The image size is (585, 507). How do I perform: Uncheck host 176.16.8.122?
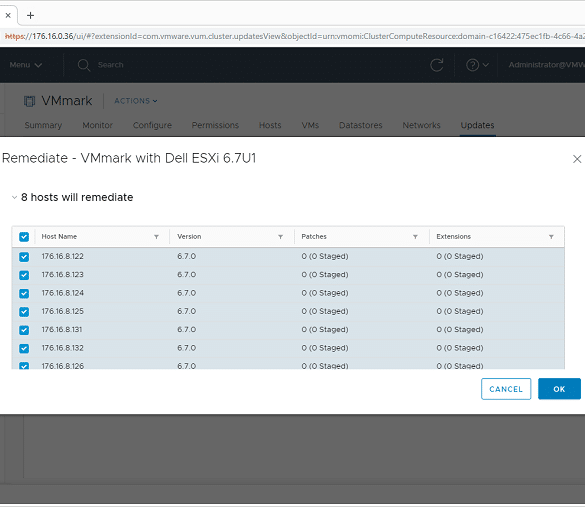coord(24,257)
